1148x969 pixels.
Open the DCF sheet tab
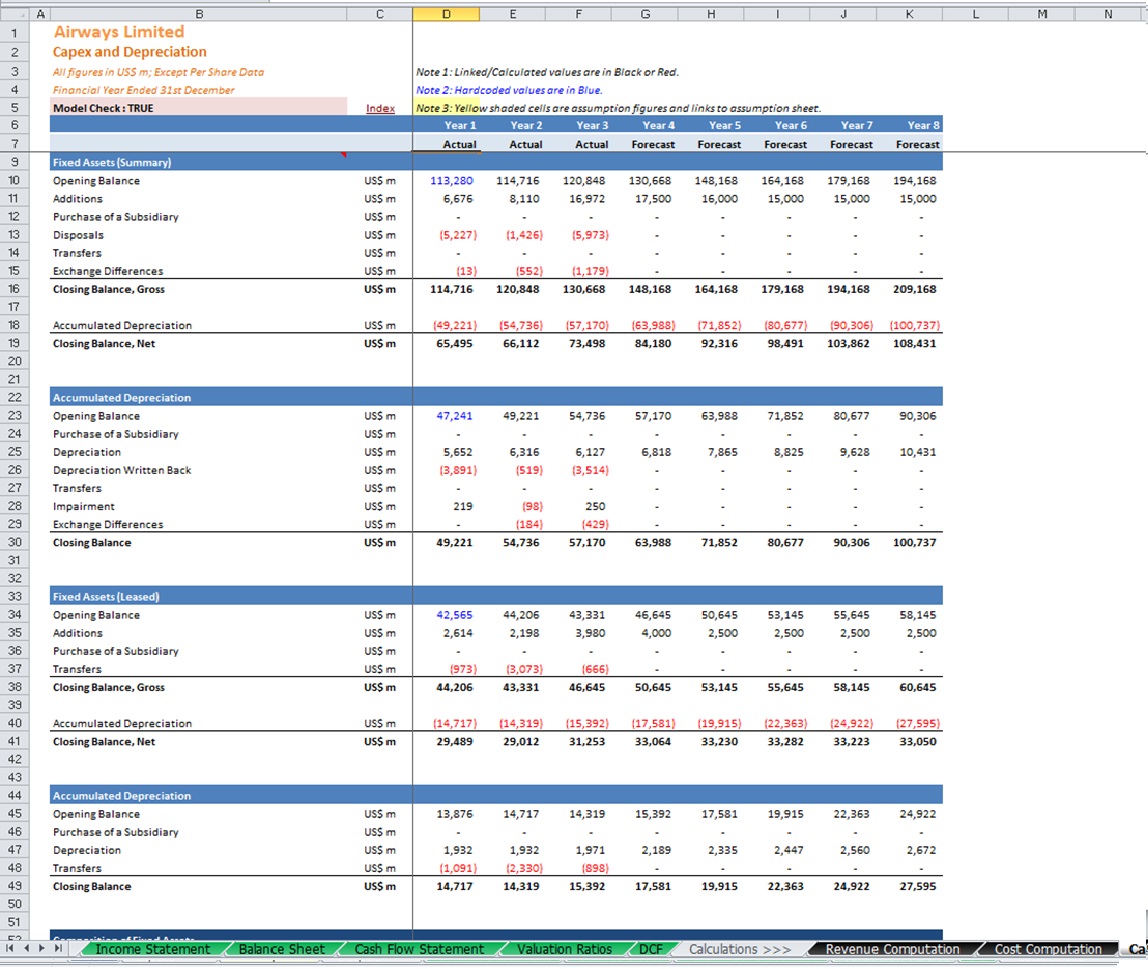(x=650, y=949)
